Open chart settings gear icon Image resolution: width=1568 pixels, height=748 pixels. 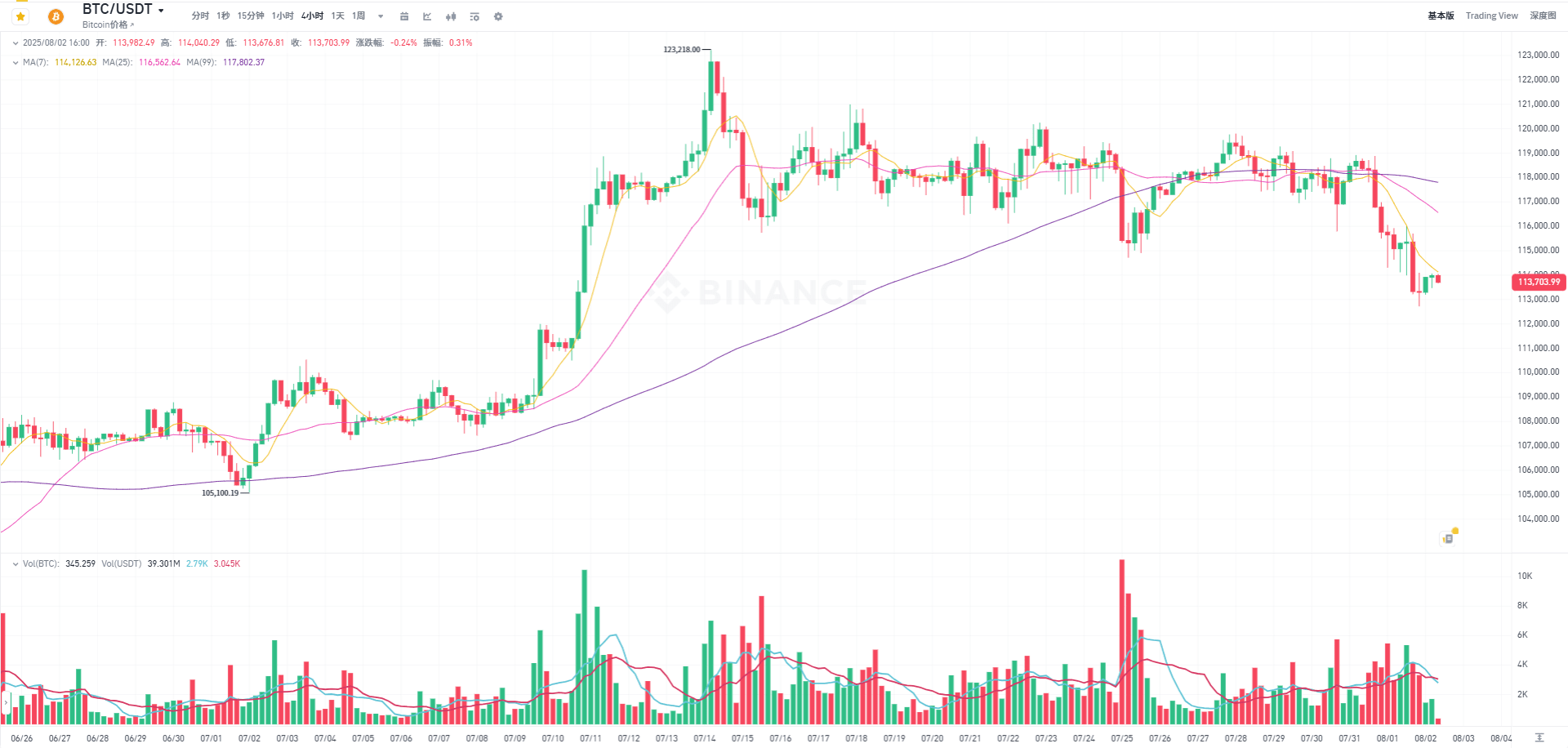coord(498,16)
